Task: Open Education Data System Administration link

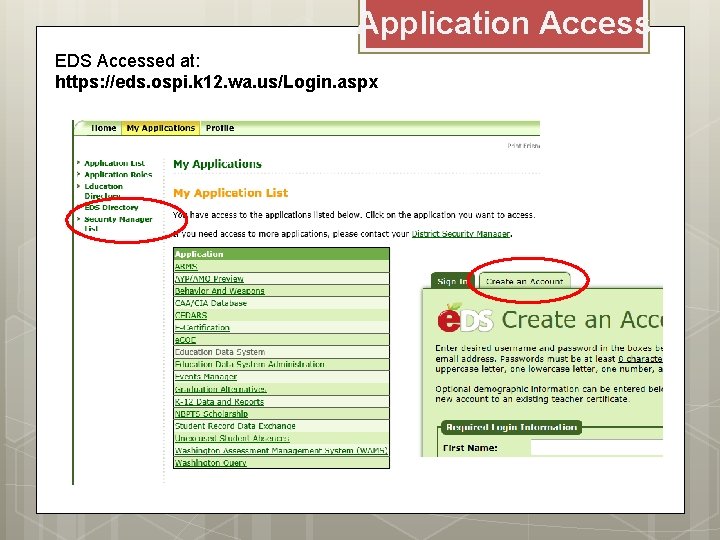Action: (x=249, y=364)
